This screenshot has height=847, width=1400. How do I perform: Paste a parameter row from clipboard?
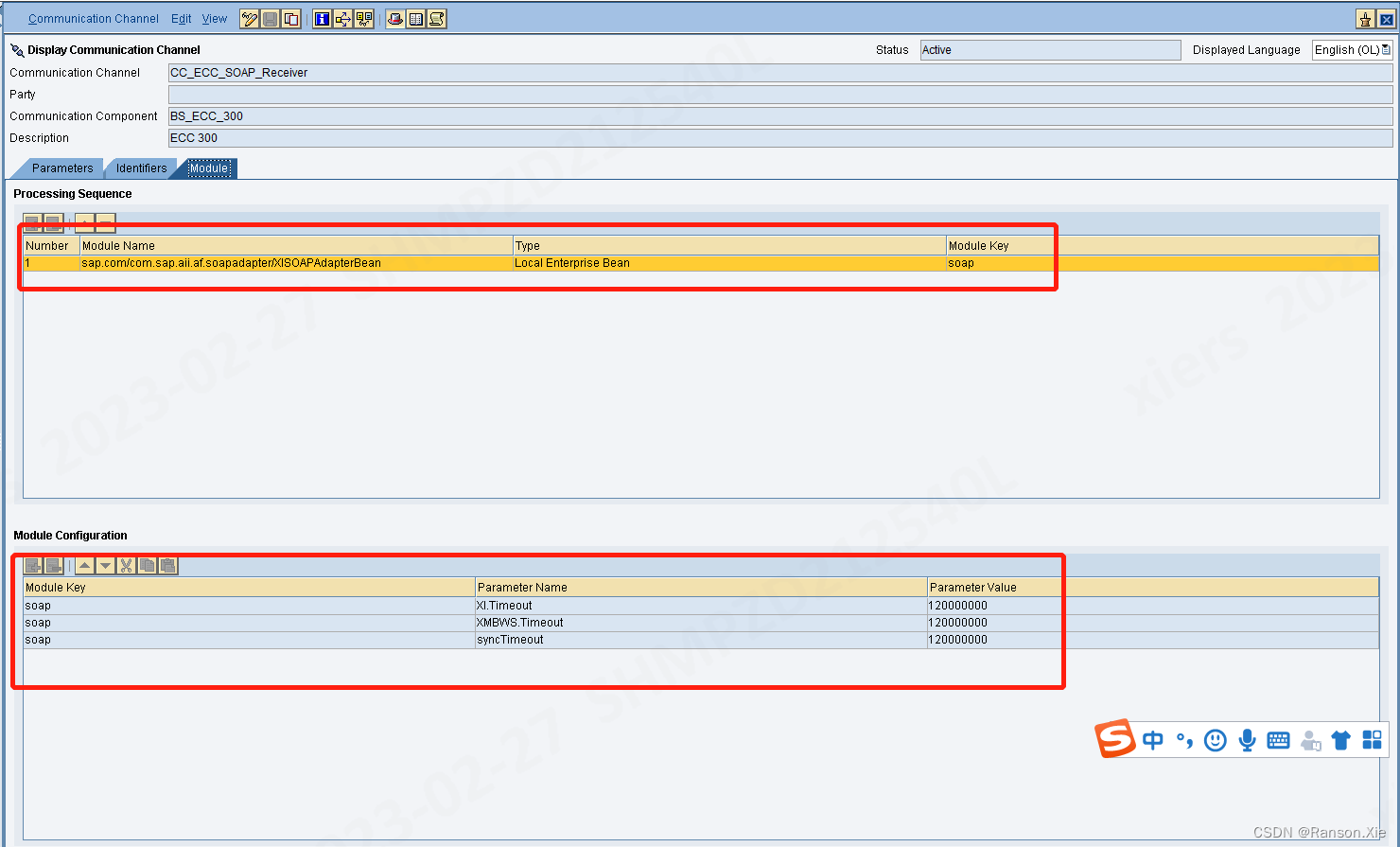167,565
